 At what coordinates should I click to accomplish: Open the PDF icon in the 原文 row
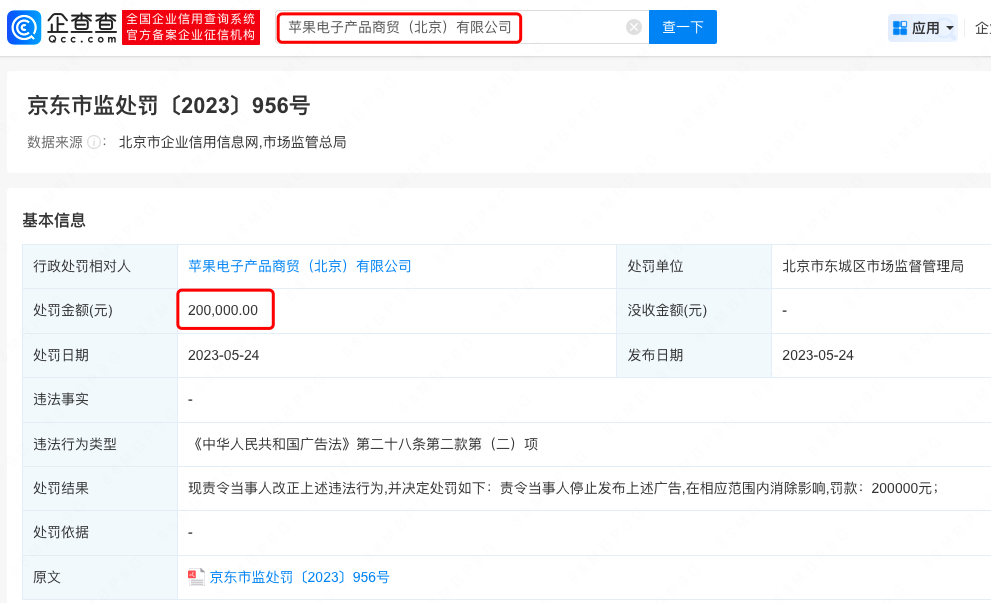[x=196, y=577]
